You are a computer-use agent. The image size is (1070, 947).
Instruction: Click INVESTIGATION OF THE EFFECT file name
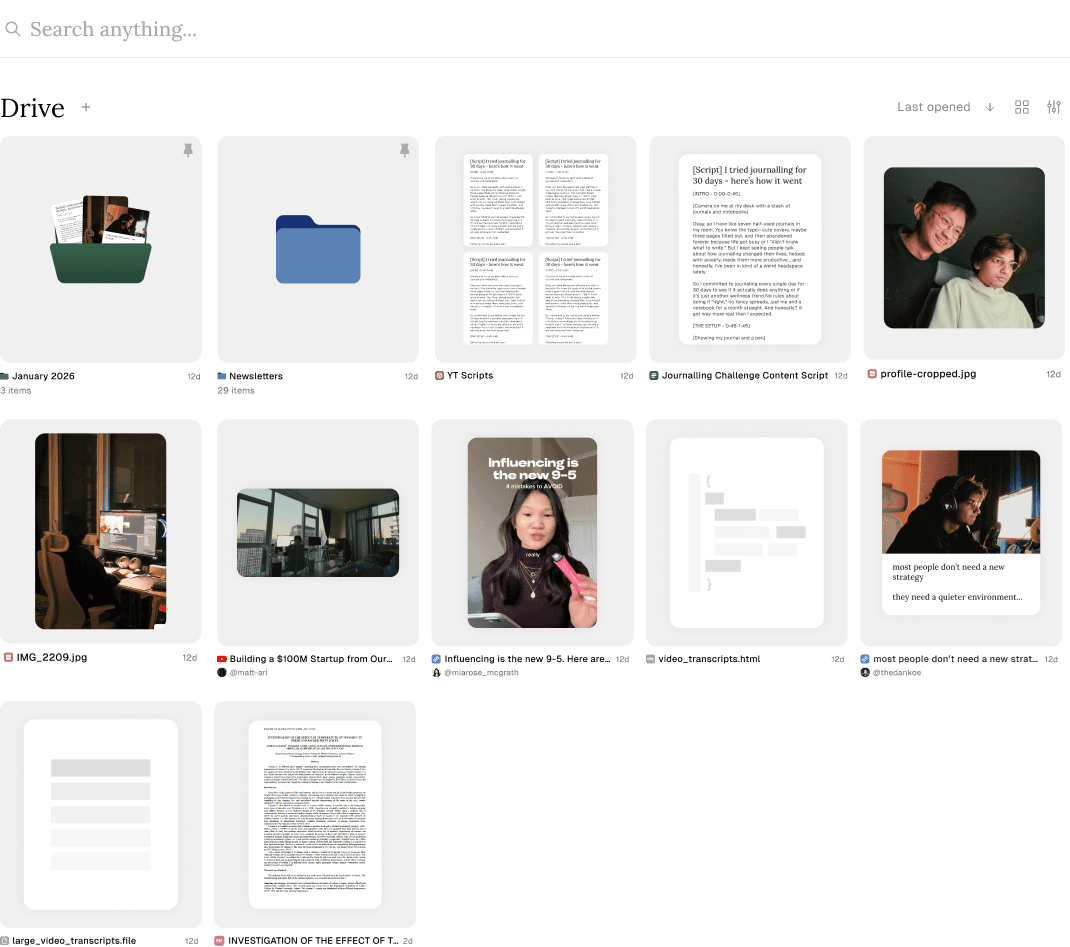coord(313,940)
